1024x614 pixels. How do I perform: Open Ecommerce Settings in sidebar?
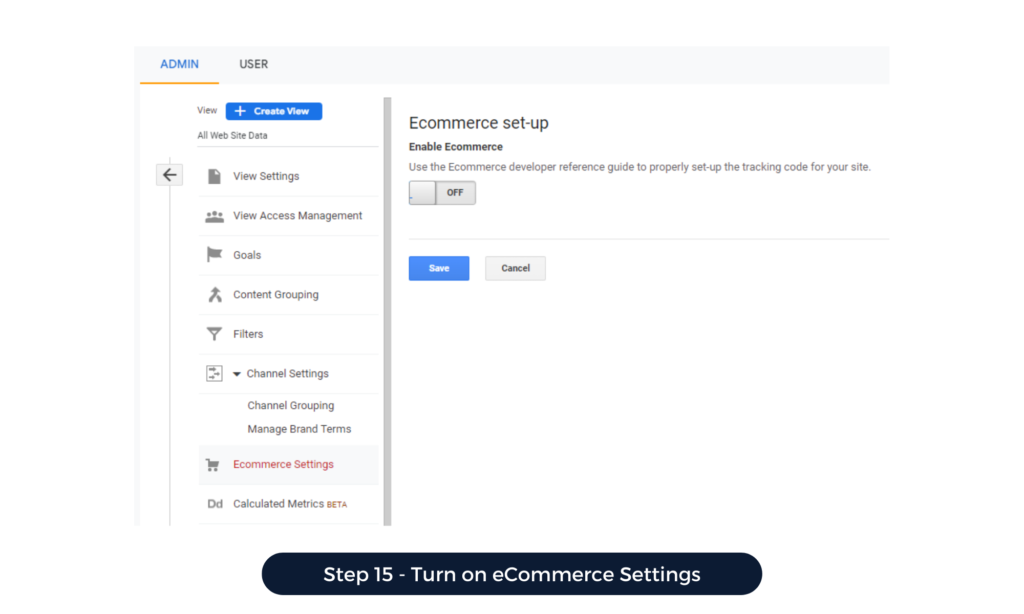(x=283, y=465)
